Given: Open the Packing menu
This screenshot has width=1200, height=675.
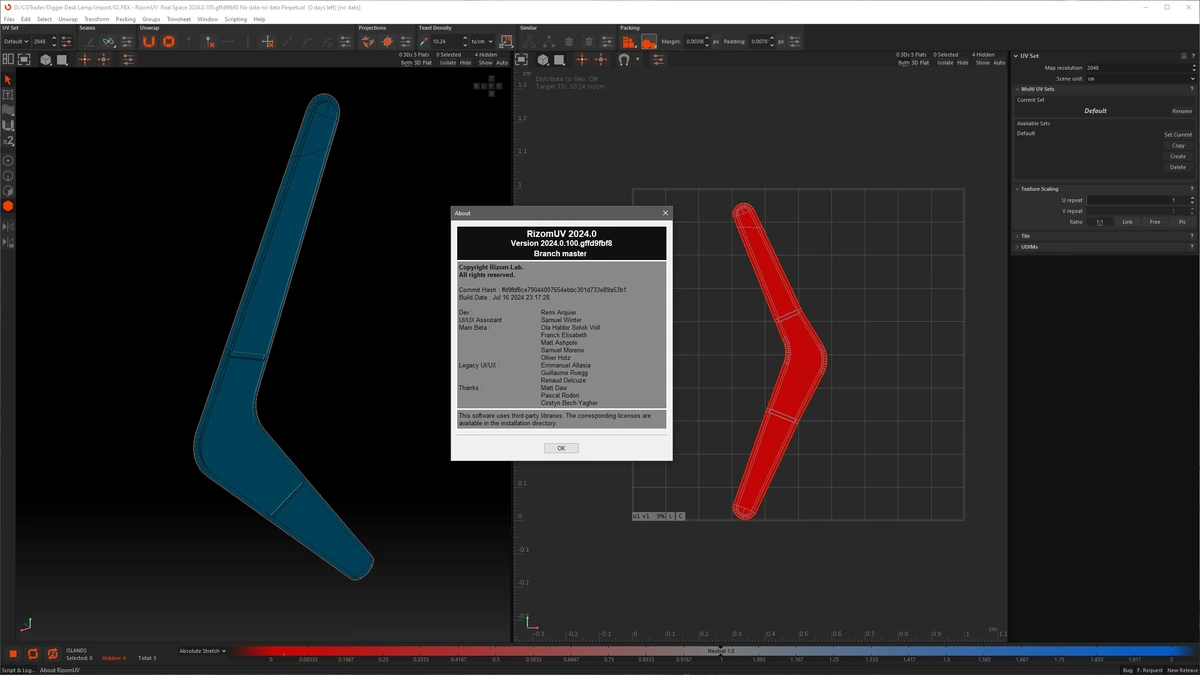Looking at the screenshot, I should pyautogui.click(x=125, y=19).
